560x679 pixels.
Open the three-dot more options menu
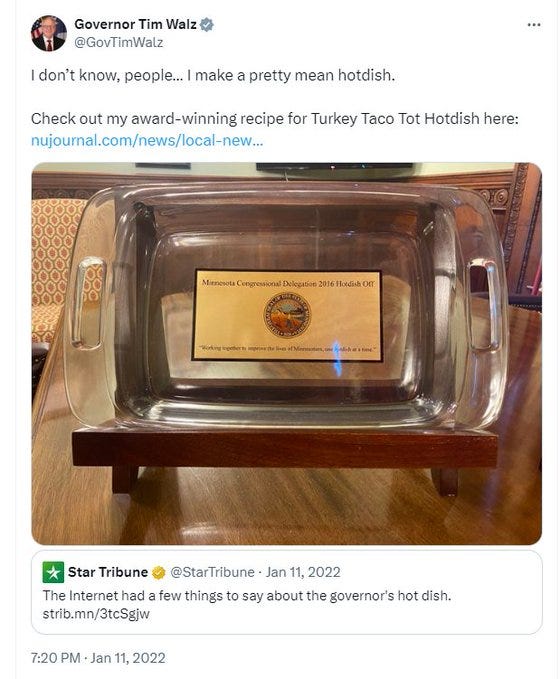(x=534, y=25)
